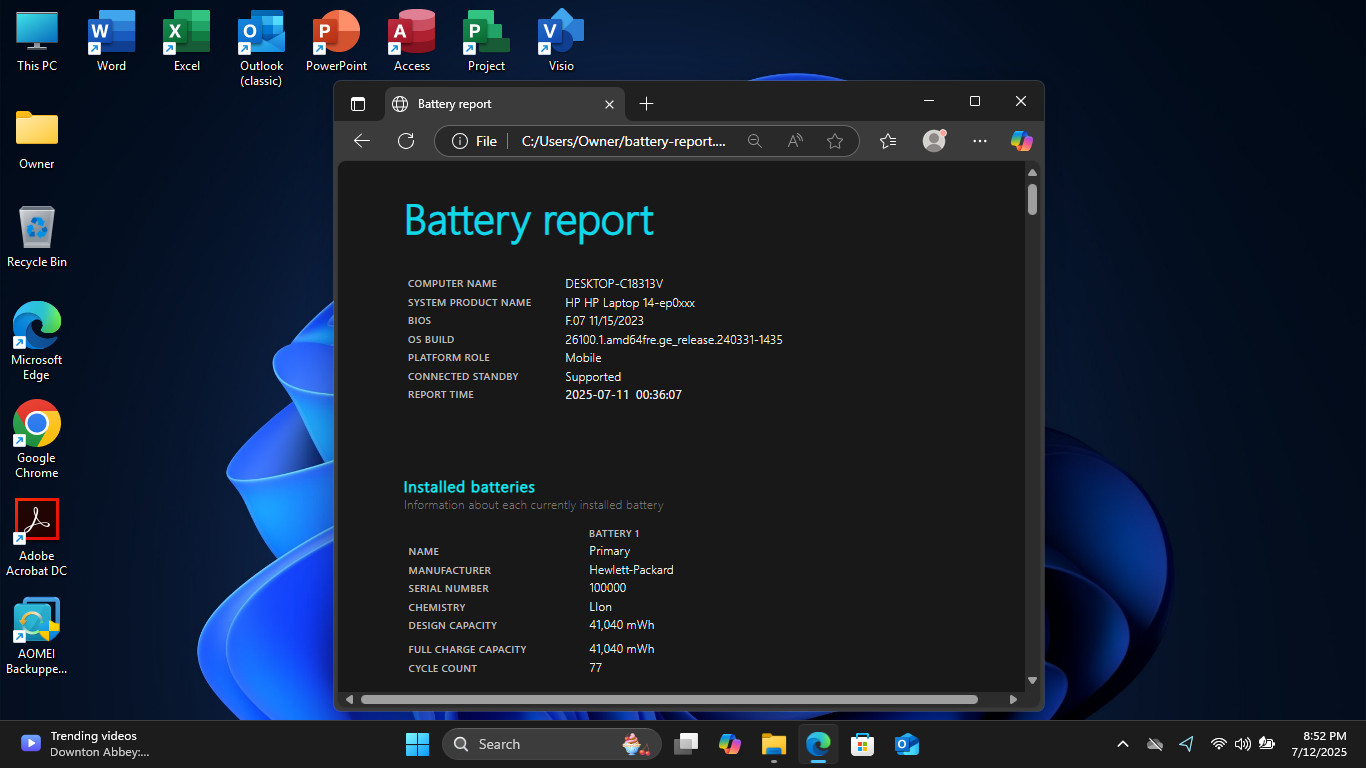Screen dimensions: 1366x768
Task: Open the PowerPoint desktop shortcut
Action: point(336,40)
